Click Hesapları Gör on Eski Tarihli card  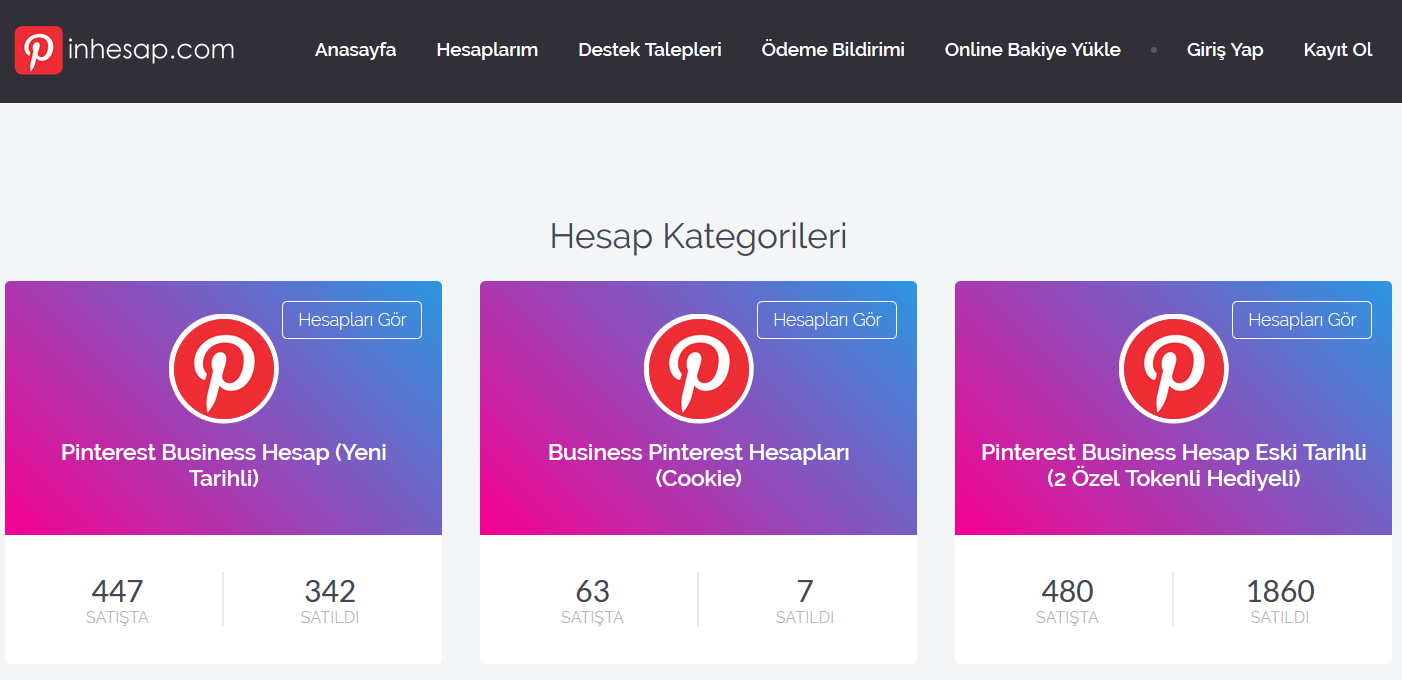click(1302, 320)
